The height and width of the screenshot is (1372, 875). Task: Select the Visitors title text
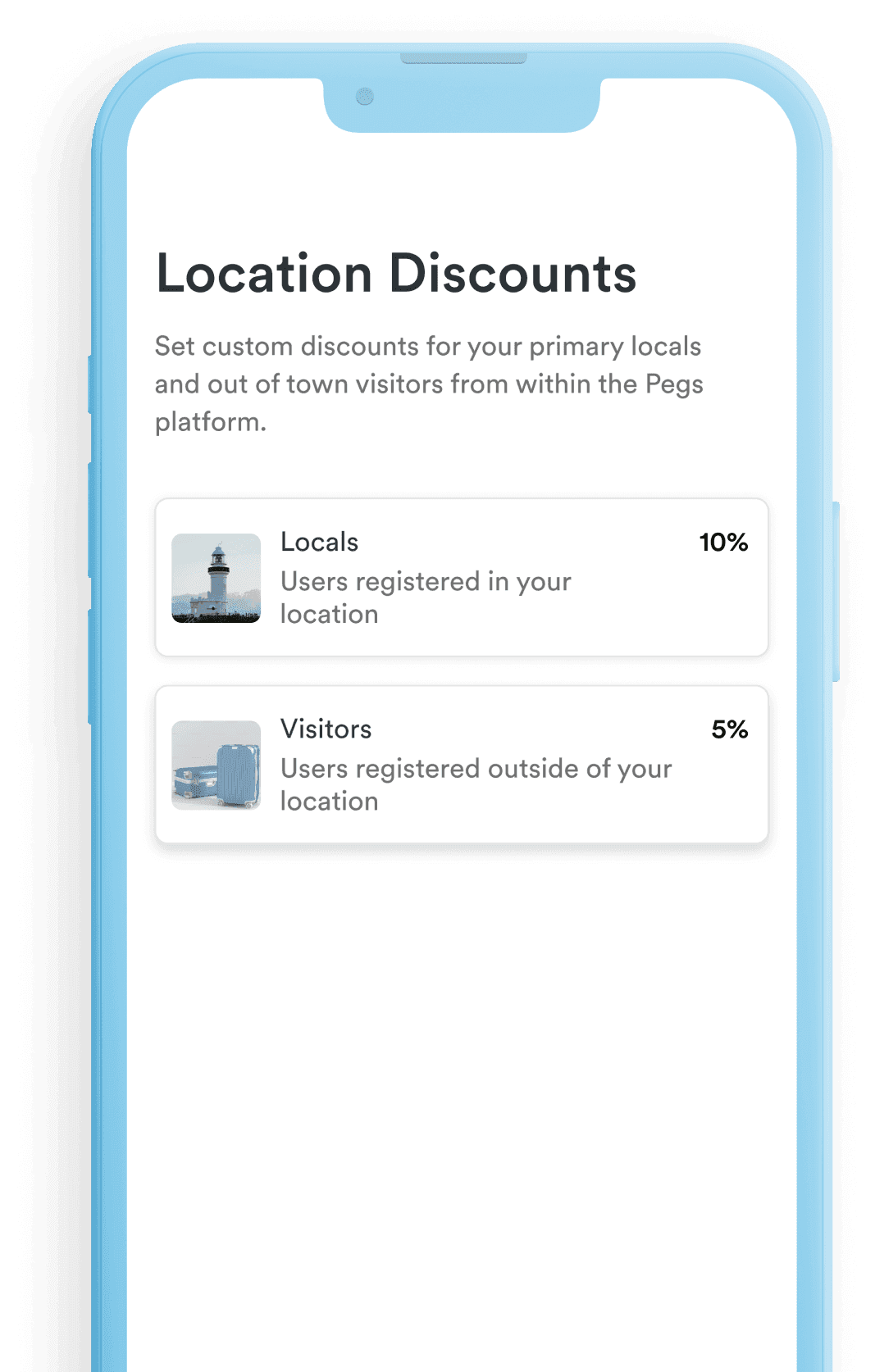coord(326,729)
